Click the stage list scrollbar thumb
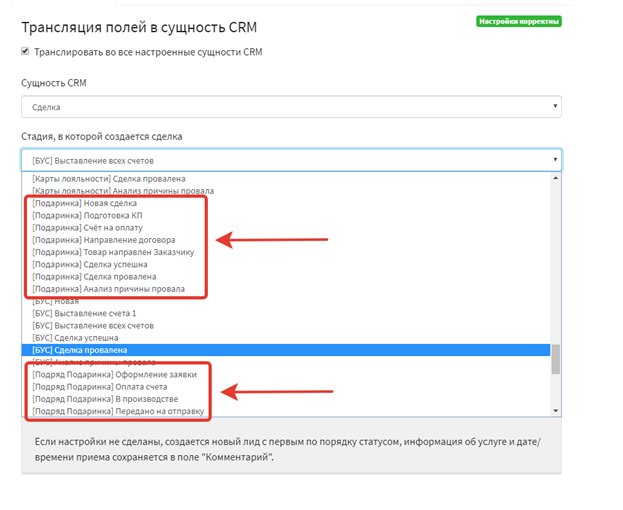 [x=555, y=360]
